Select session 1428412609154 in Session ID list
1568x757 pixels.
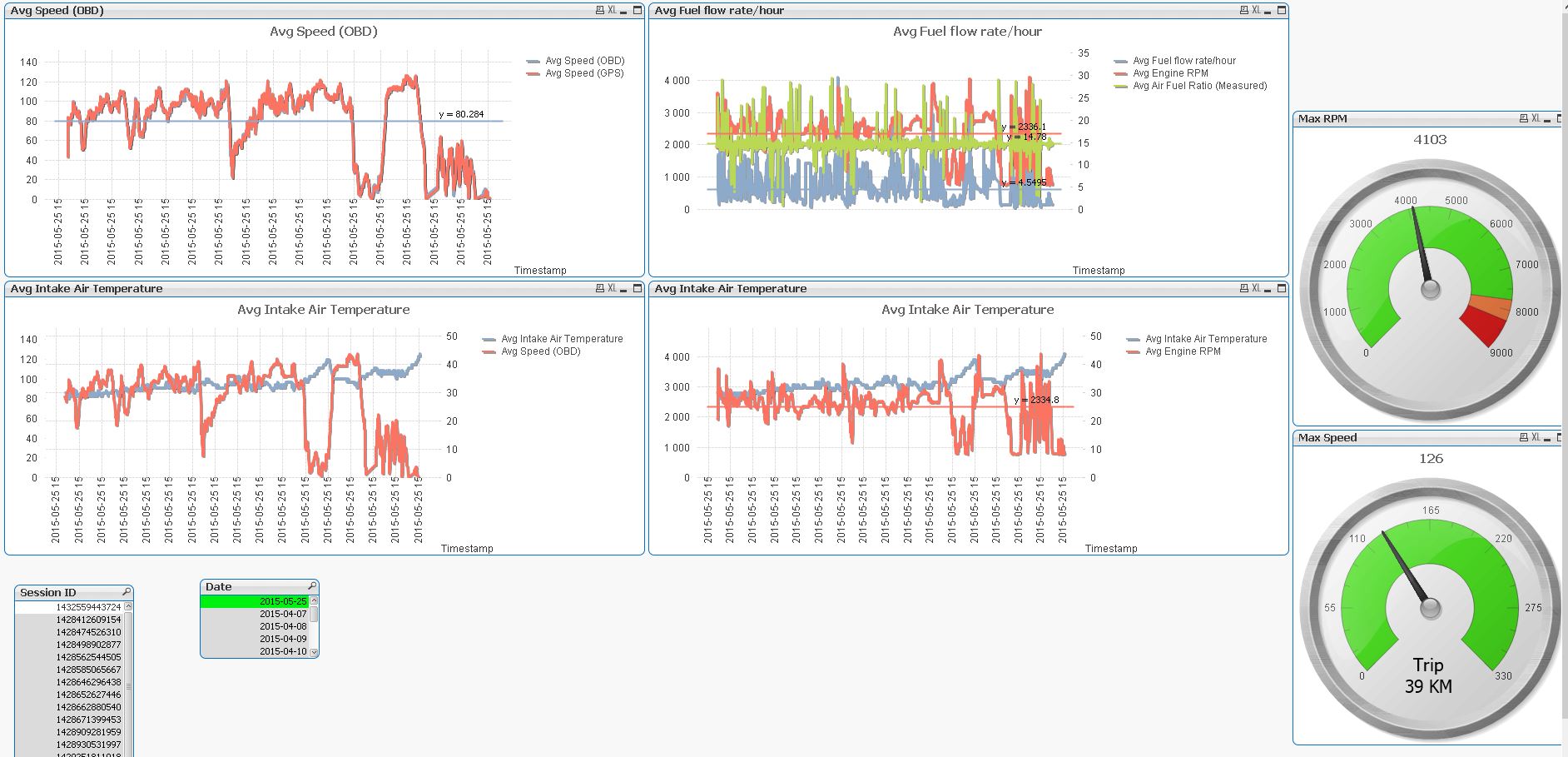[x=88, y=620]
